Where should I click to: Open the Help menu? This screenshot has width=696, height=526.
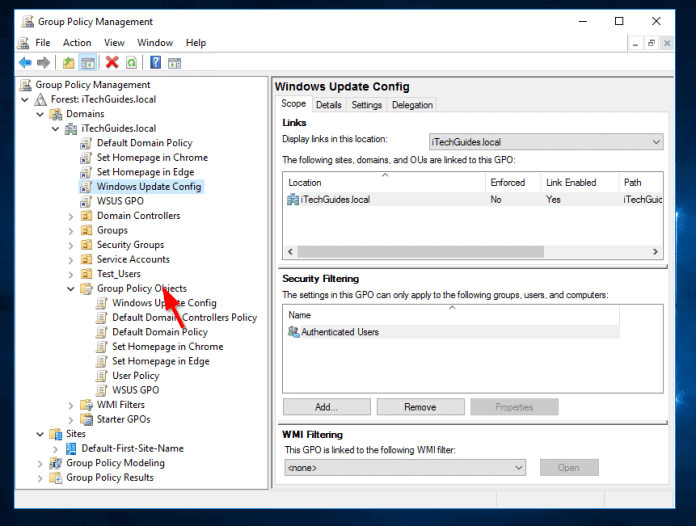tap(196, 43)
